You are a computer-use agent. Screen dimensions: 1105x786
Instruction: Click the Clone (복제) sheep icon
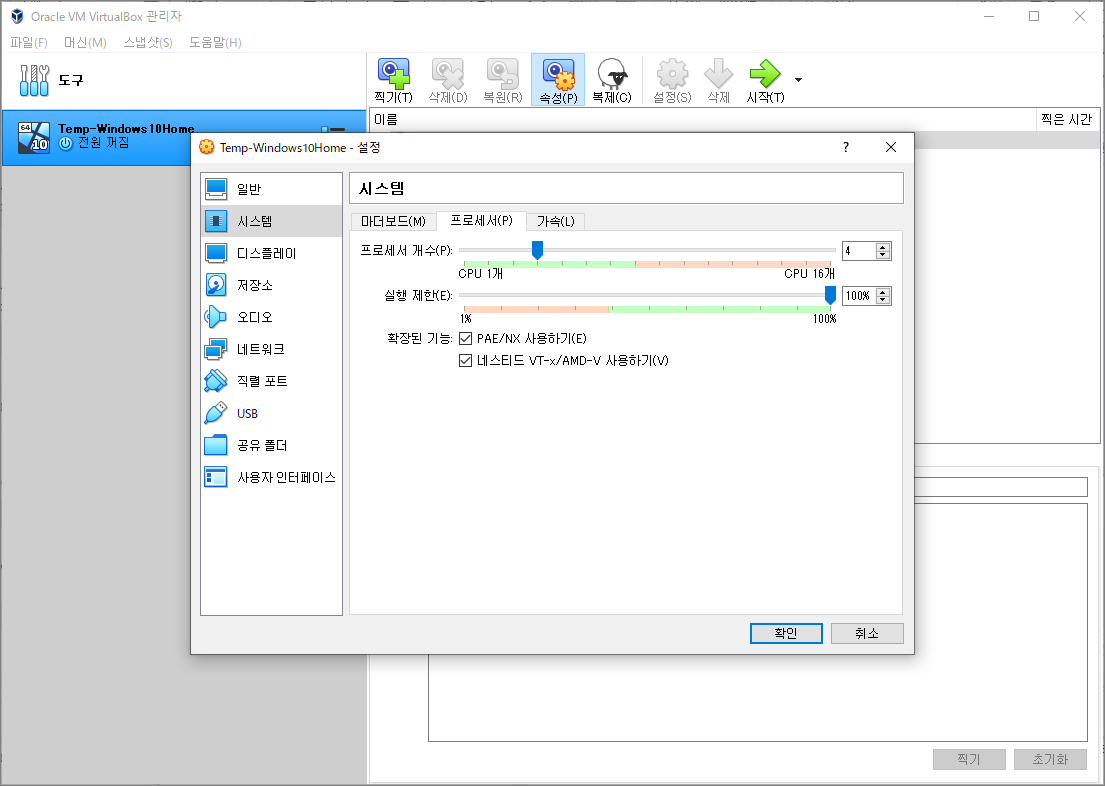pyautogui.click(x=612, y=73)
